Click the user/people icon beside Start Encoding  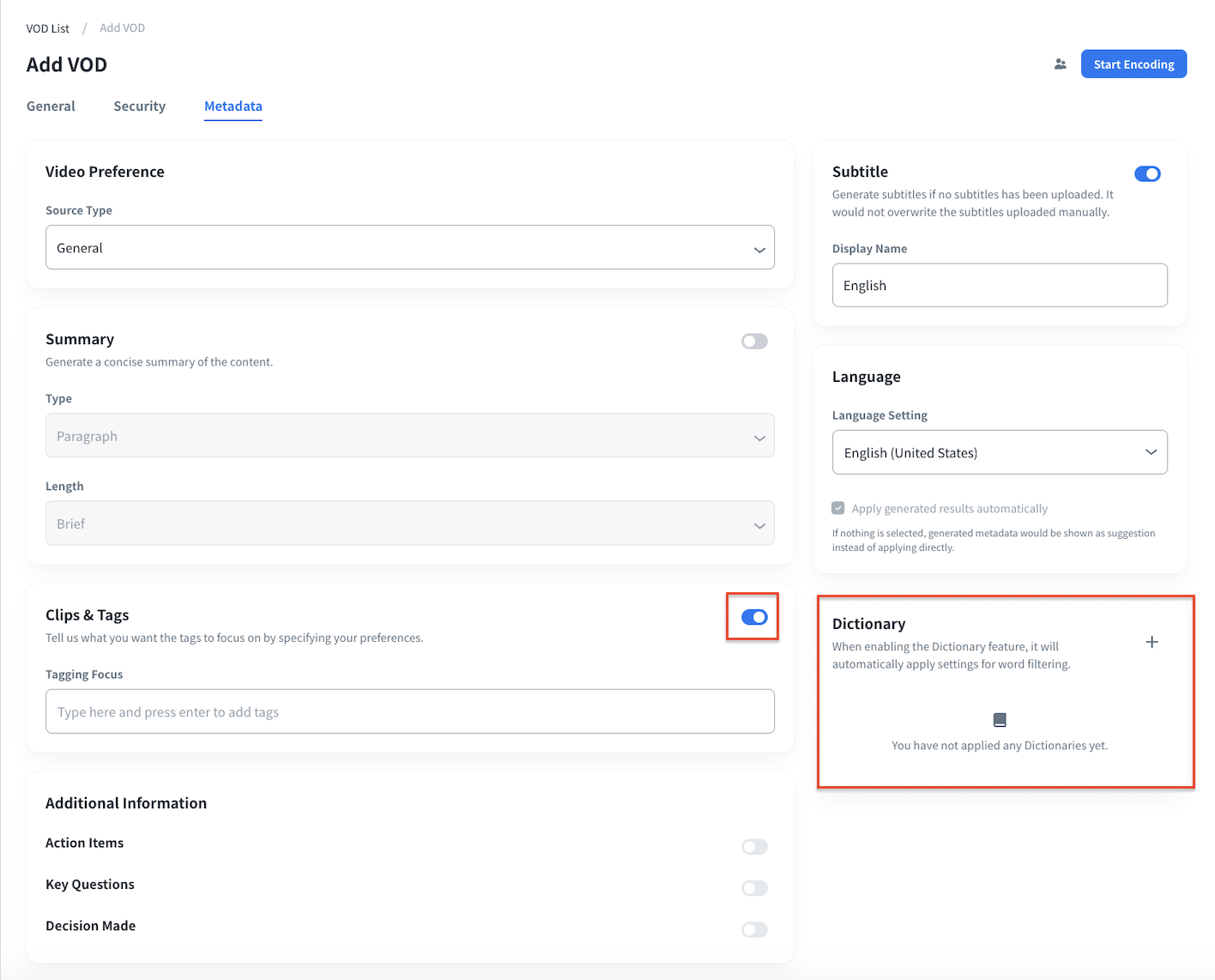point(1061,64)
